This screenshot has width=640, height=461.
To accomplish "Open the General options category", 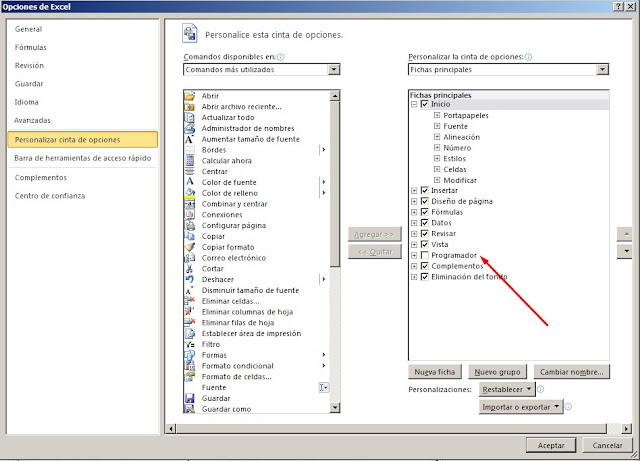I will (29, 29).
